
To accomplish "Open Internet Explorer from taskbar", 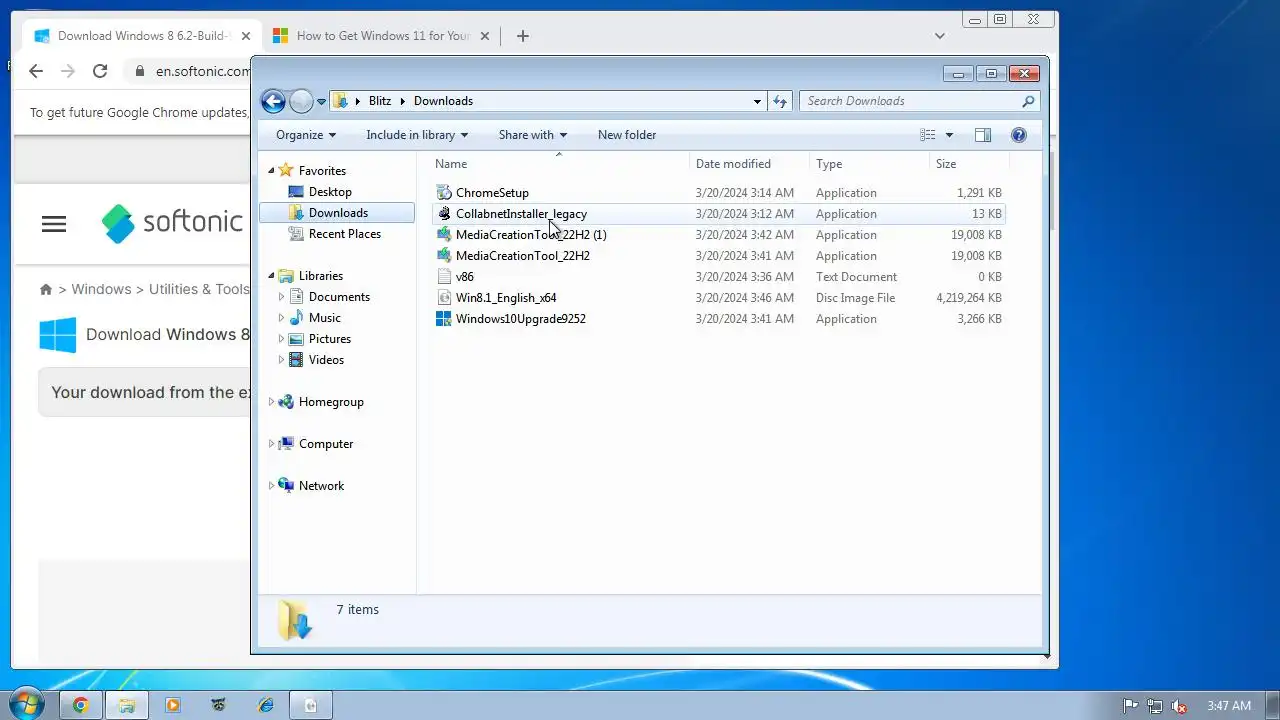I will click(x=265, y=705).
